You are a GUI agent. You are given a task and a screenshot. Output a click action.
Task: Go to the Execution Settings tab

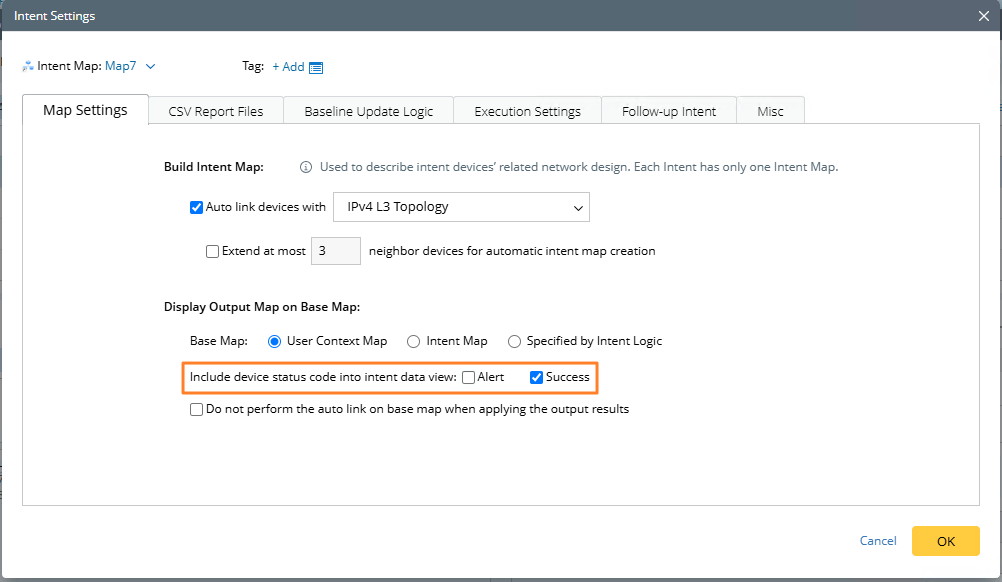pyautogui.click(x=527, y=111)
